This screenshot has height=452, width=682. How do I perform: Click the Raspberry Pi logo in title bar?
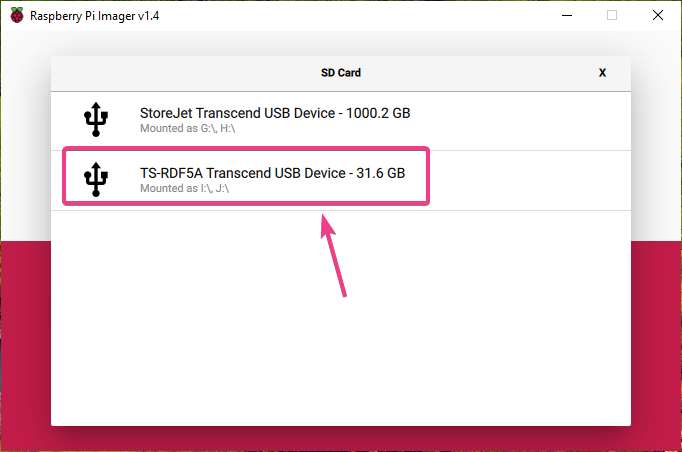click(x=17, y=15)
